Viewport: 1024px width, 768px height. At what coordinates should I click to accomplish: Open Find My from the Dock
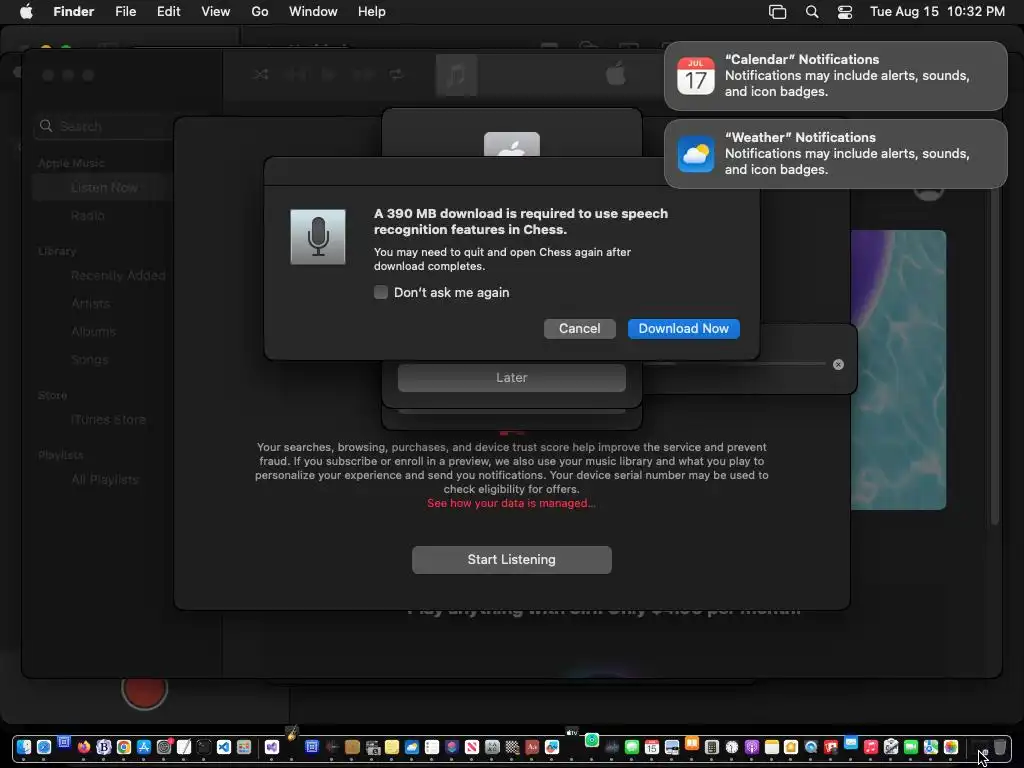coord(592,740)
